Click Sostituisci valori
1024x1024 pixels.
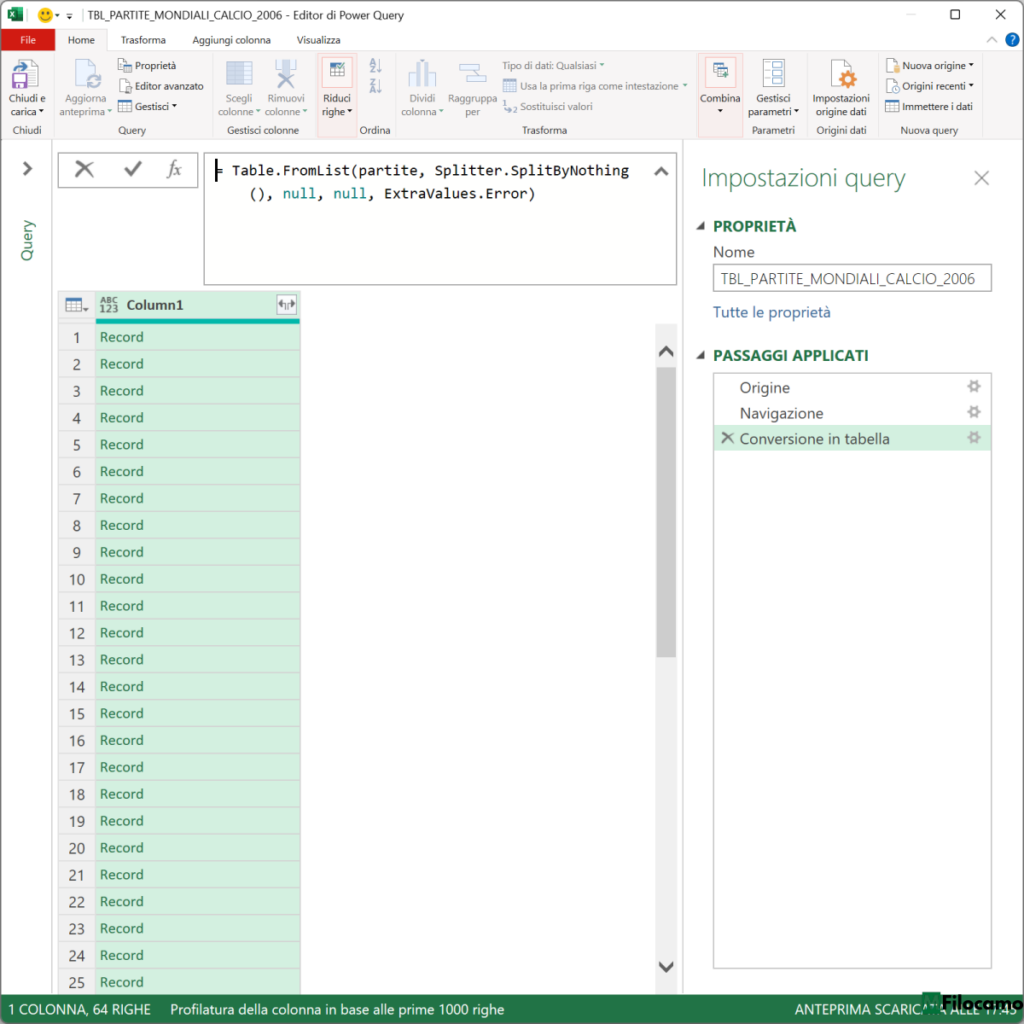coord(547,106)
